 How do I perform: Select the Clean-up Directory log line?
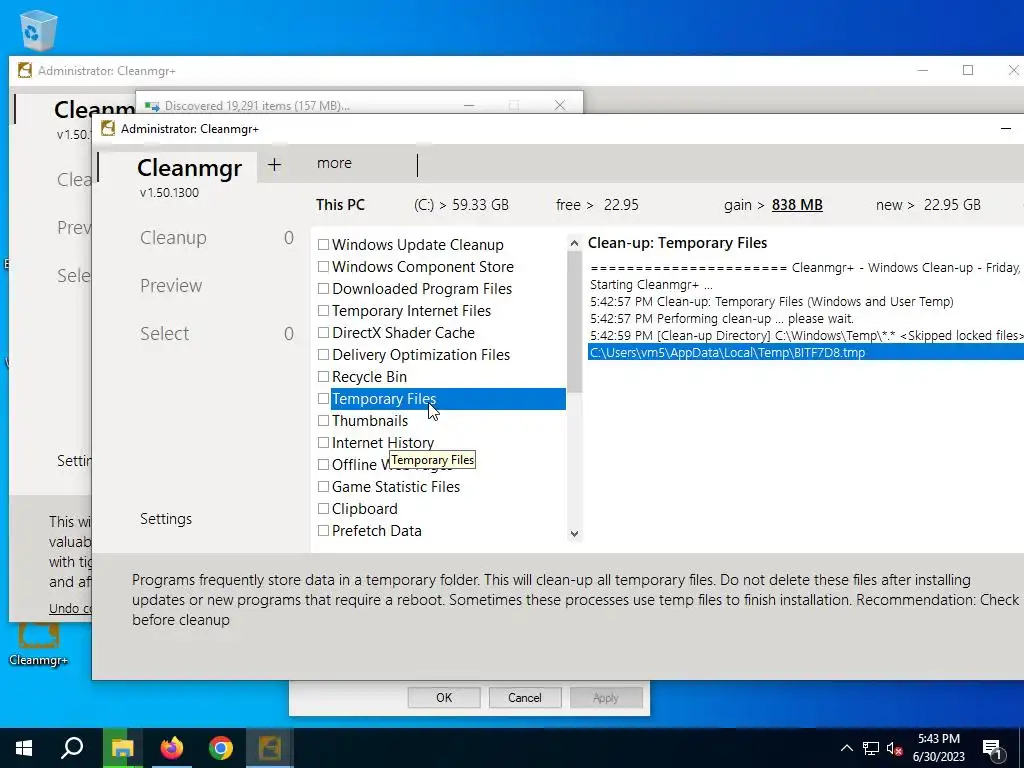pyautogui.click(x=806, y=336)
